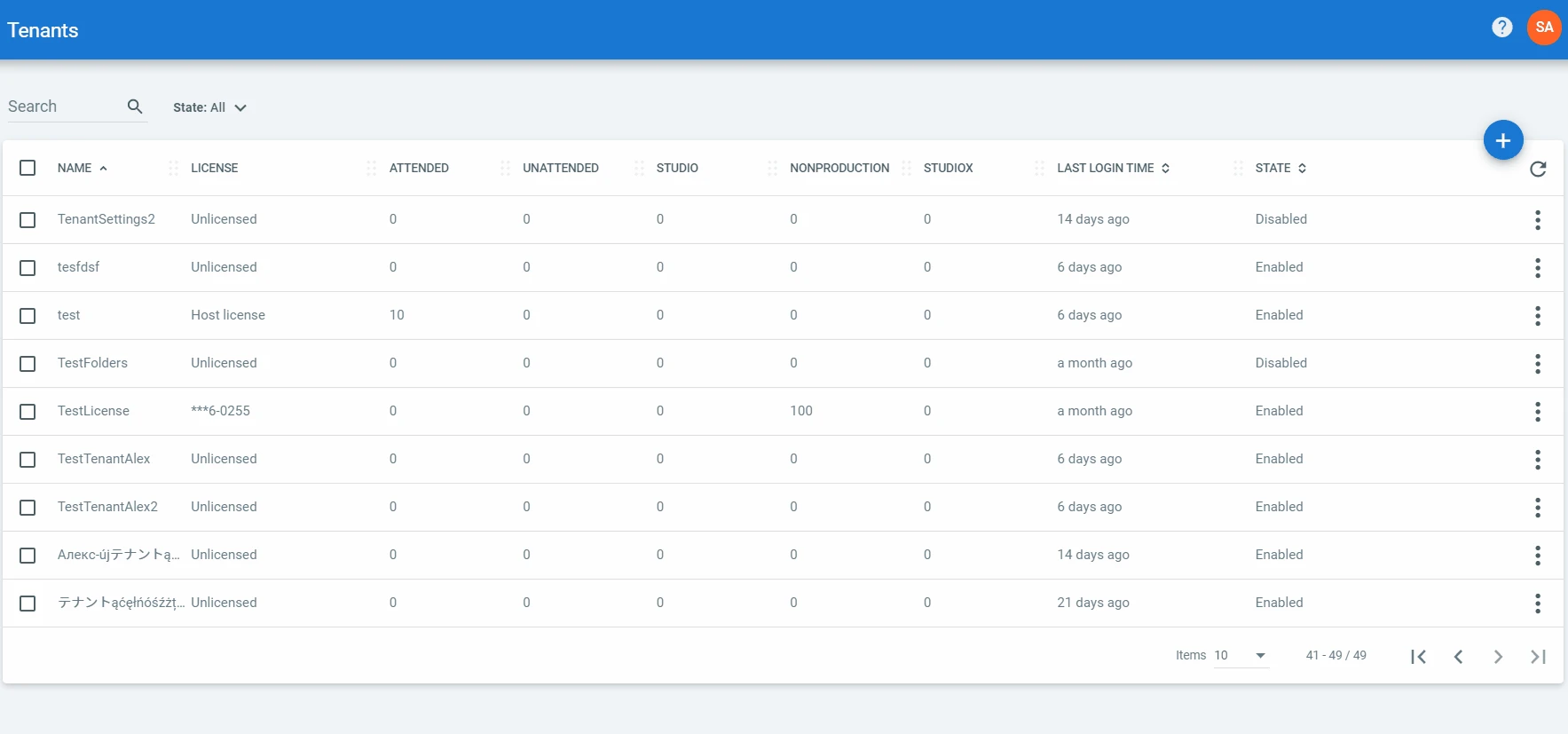The image size is (1568, 734).
Task: Click the UNATTENDED column header
Action: point(561,168)
